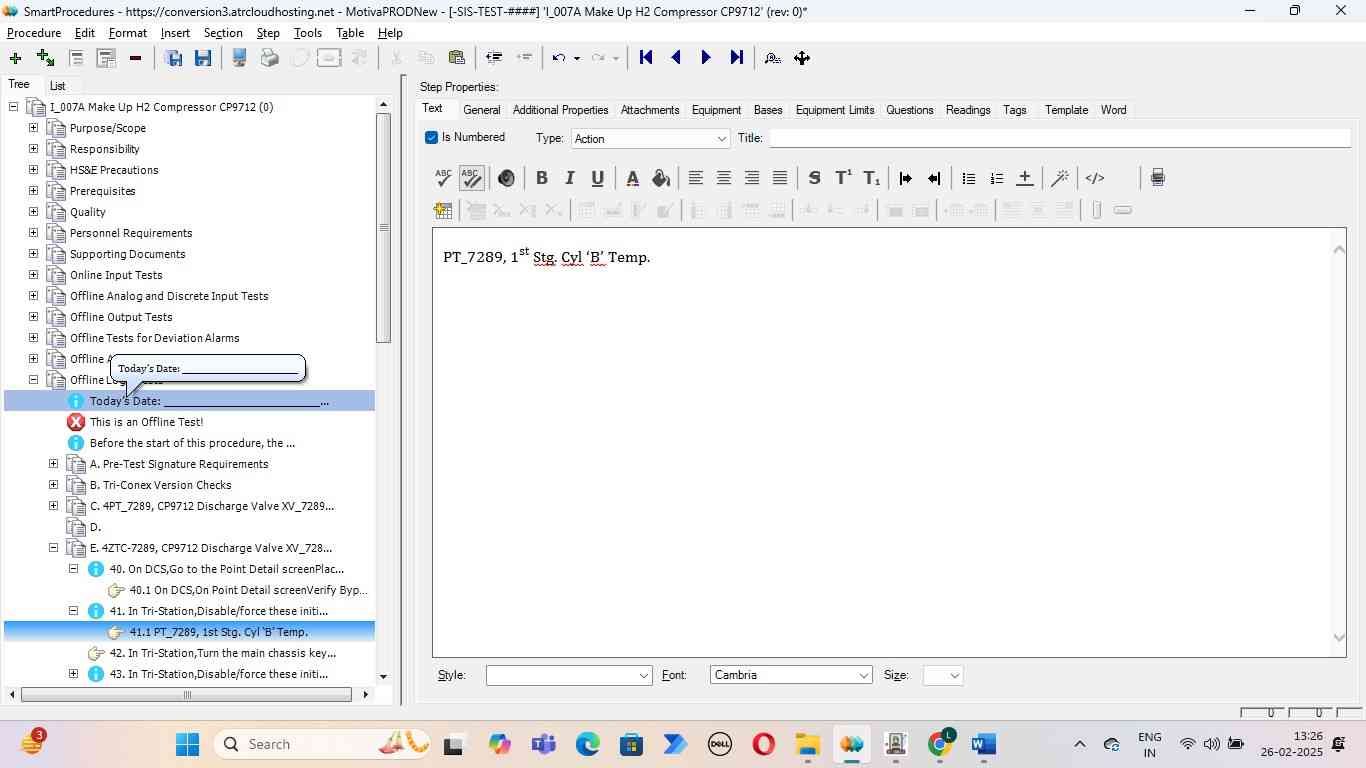
Task: Align text to the left
Action: tap(695, 178)
